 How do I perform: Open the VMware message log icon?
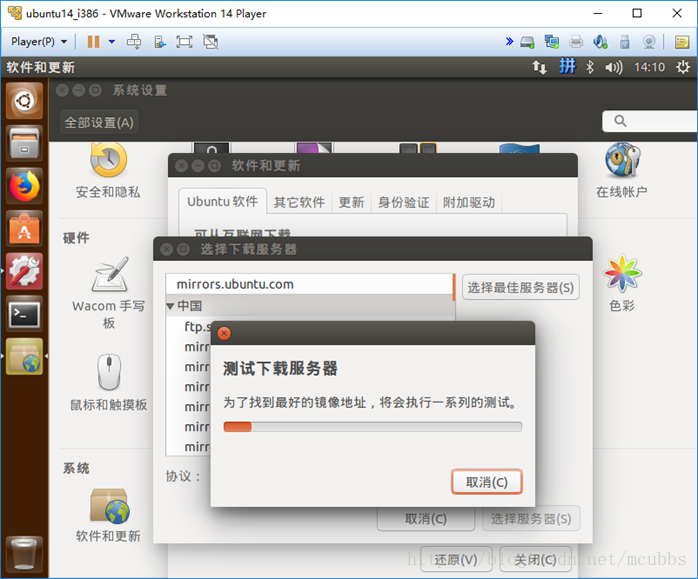(682, 42)
